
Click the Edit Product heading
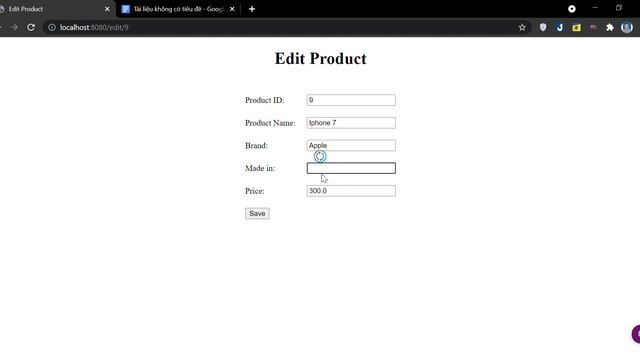[320, 59]
